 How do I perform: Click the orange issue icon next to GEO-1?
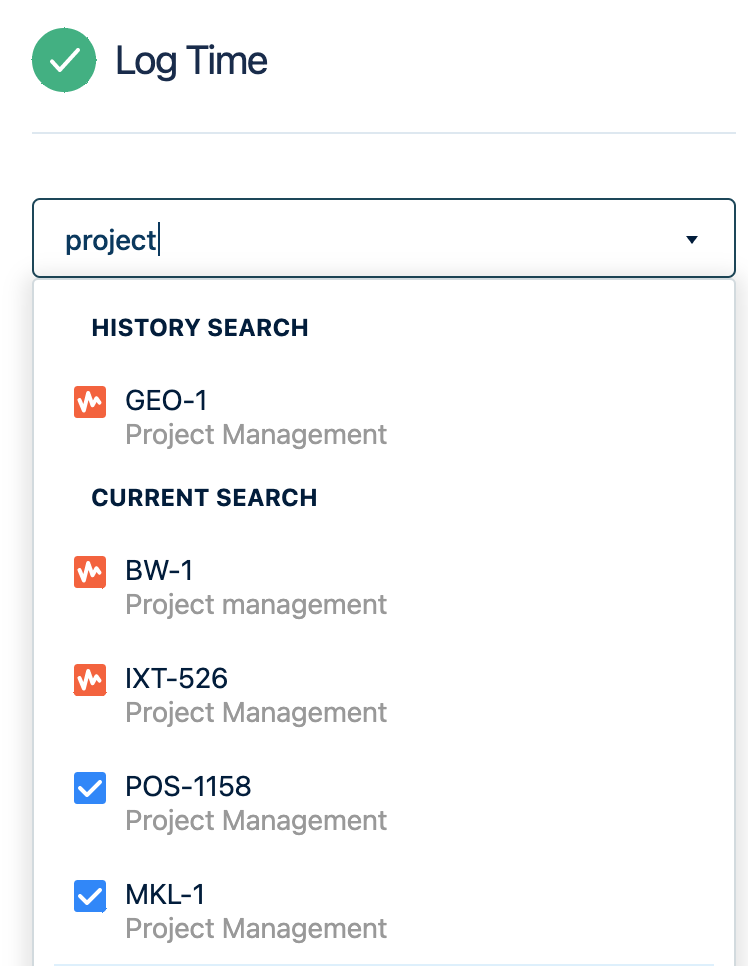[x=90, y=402]
